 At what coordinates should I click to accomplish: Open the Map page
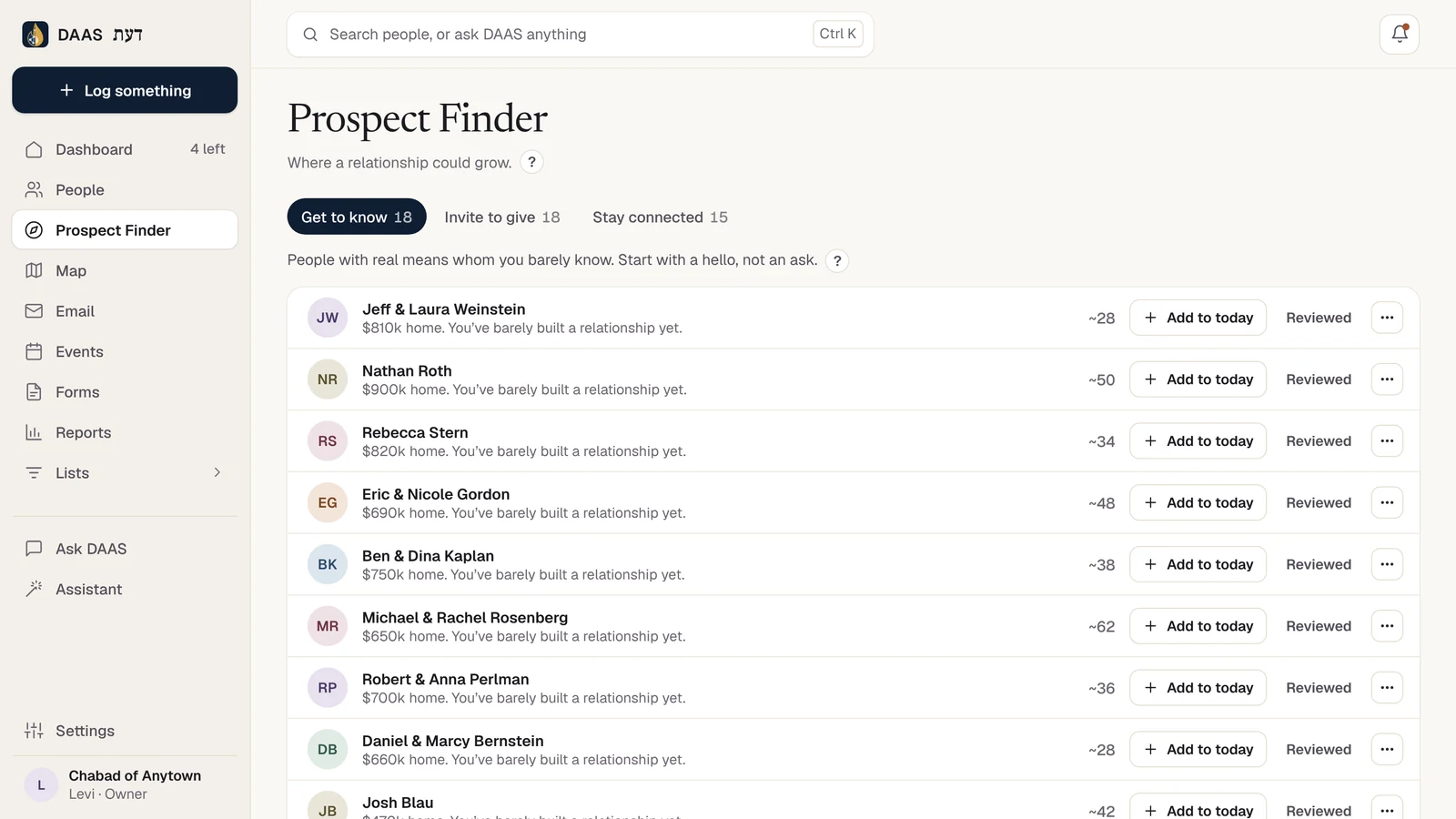[x=125, y=270]
